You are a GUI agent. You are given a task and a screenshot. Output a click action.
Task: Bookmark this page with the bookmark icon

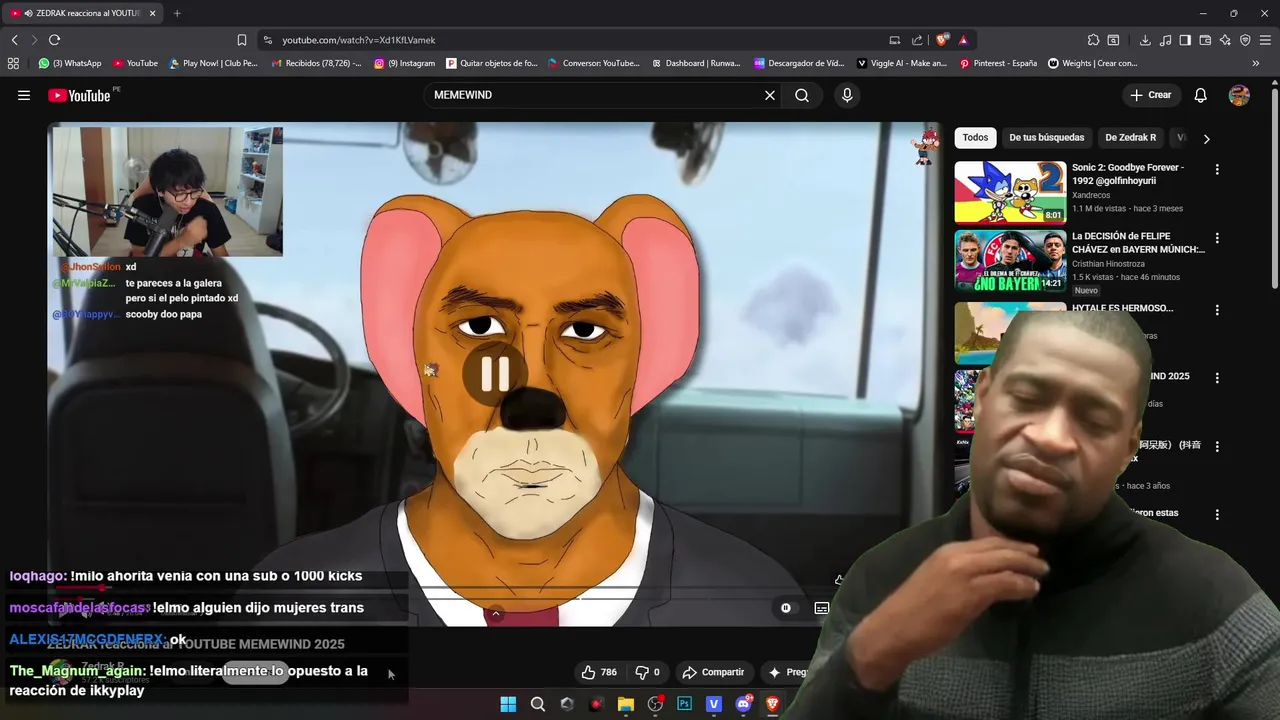tap(242, 40)
